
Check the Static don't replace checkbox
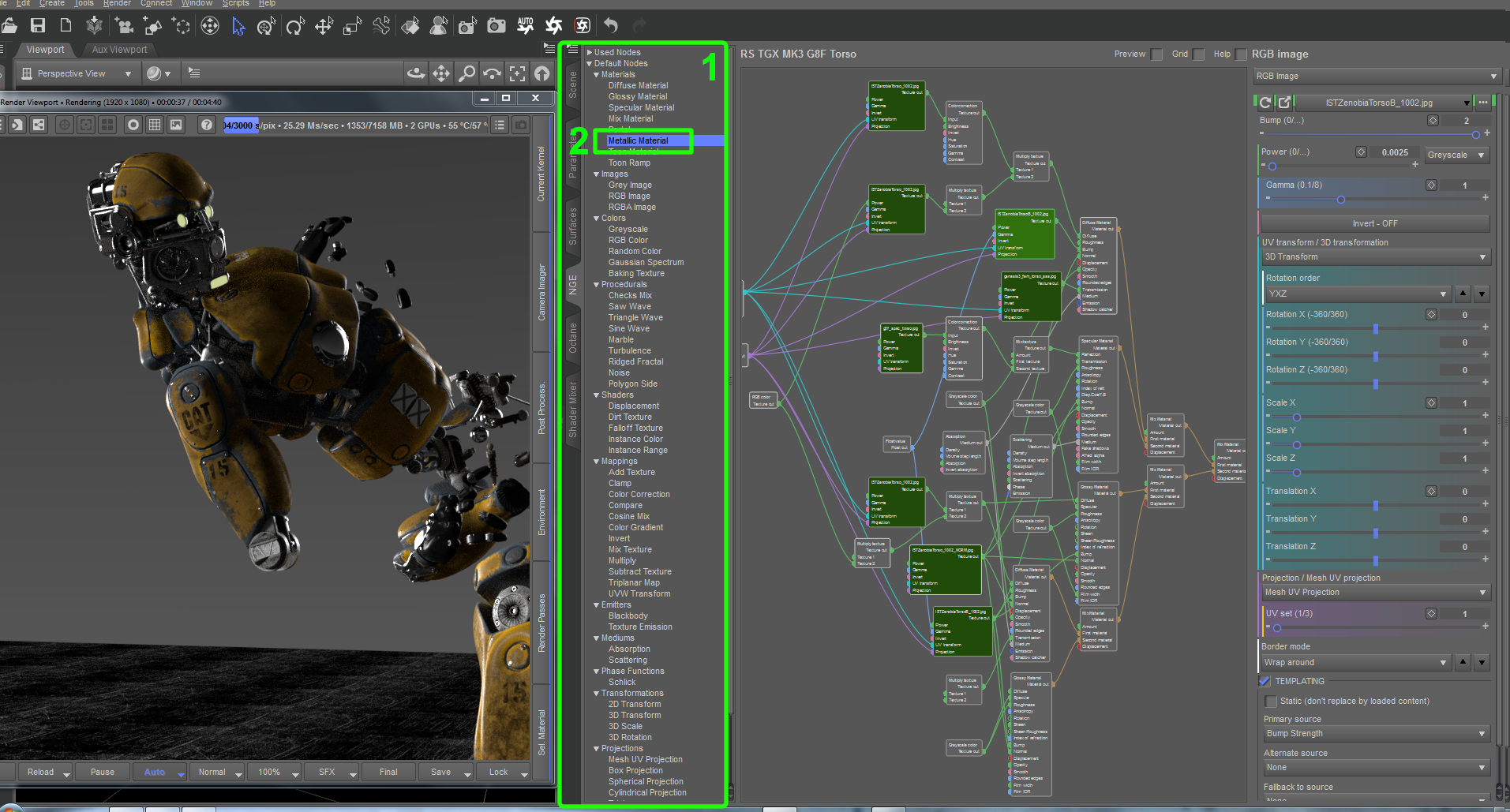coord(1271,702)
